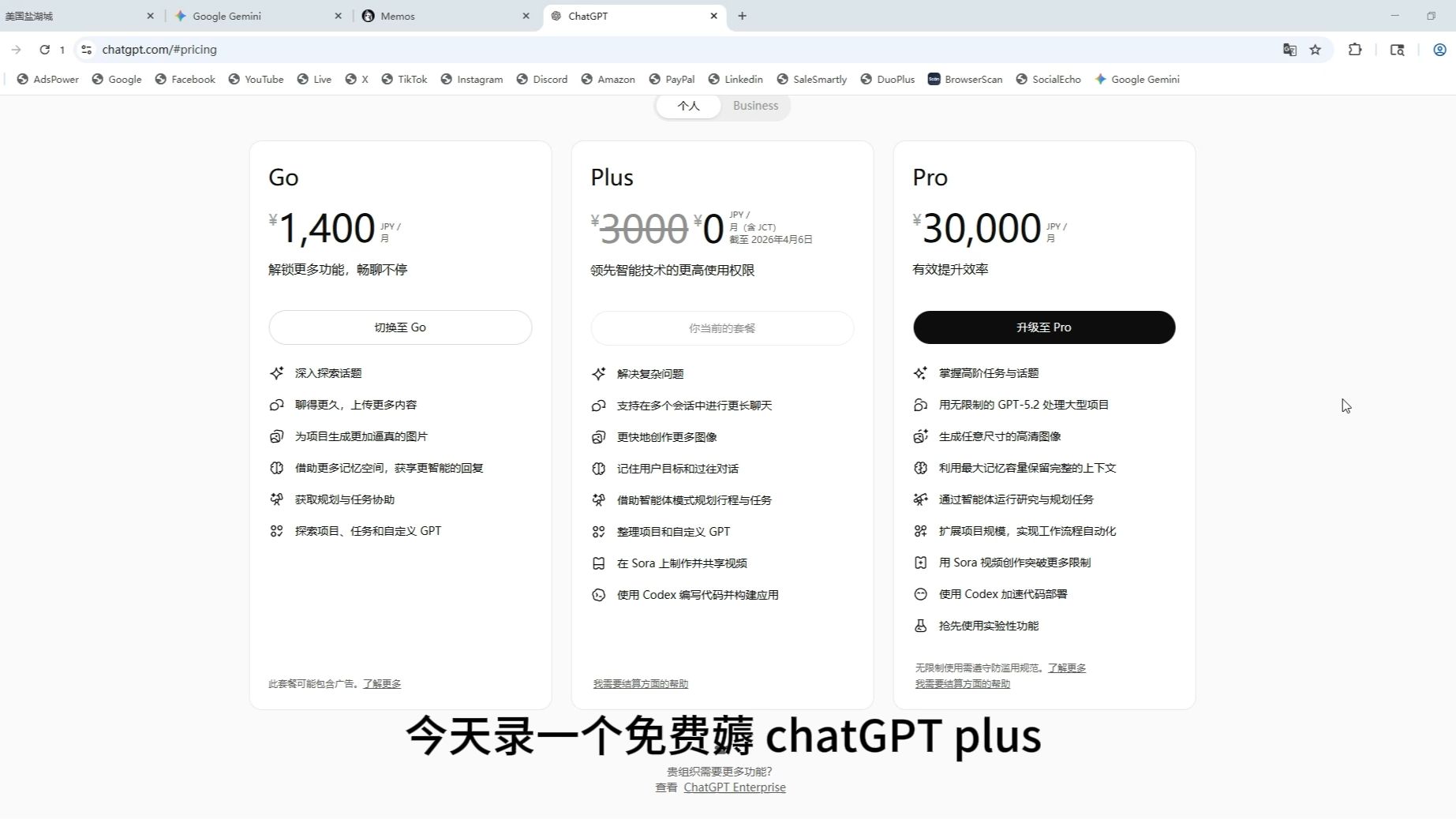The width and height of the screenshot is (1456, 819).
Task: Open the BrowserScan bookmark
Action: pos(965,80)
